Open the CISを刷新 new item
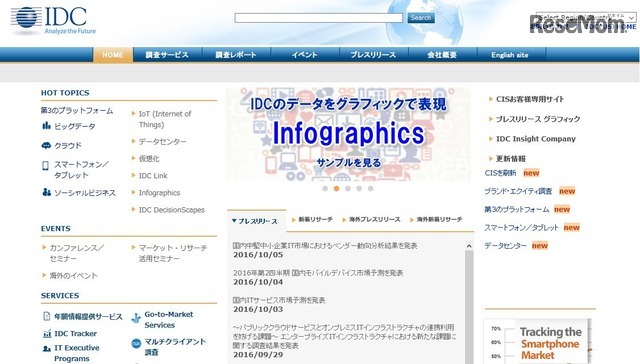 (500, 173)
